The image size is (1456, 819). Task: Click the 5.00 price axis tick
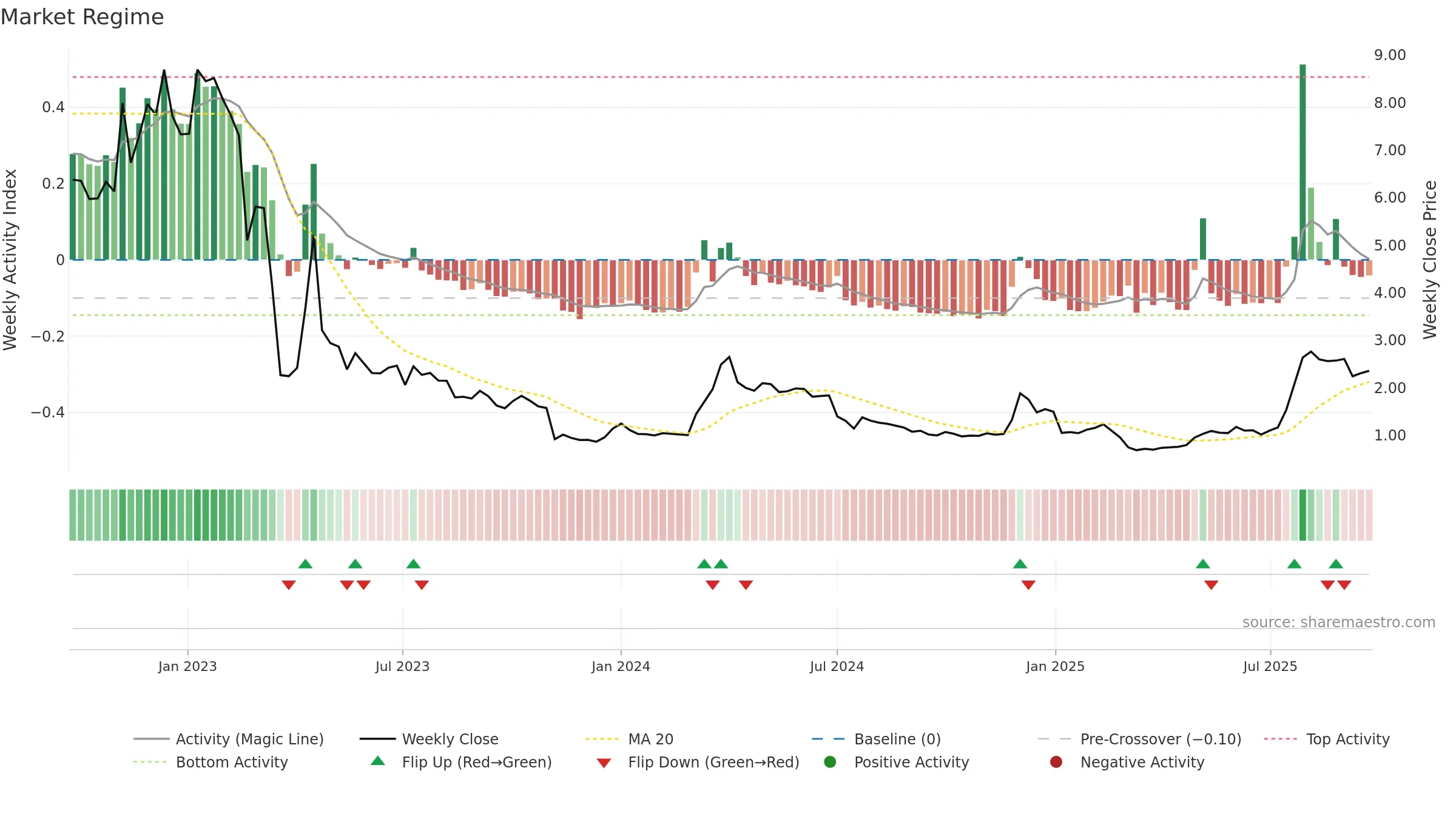pyautogui.click(x=1390, y=246)
